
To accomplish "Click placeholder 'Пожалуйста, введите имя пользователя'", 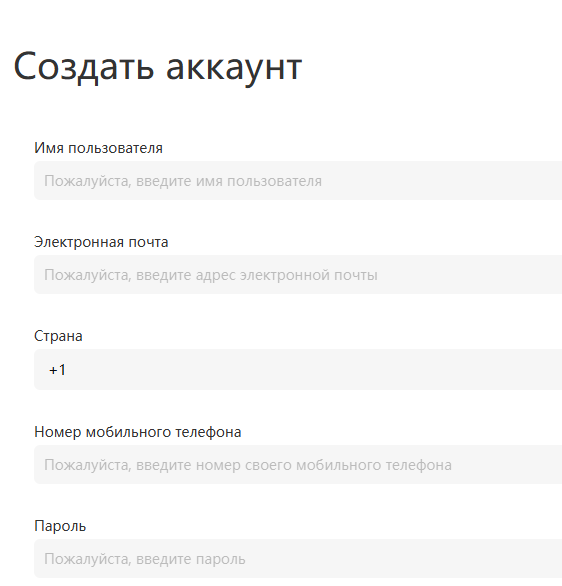I will tap(183, 181).
